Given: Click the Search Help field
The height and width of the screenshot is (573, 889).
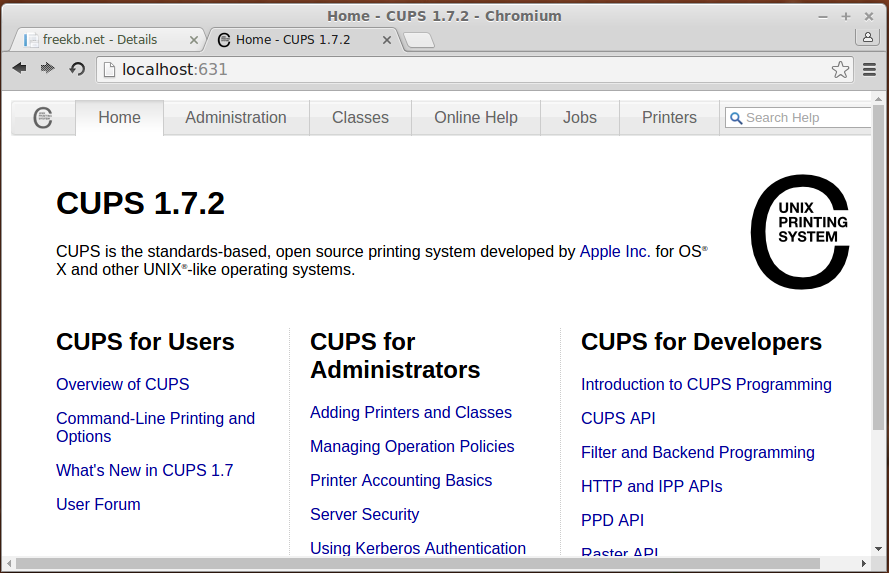Looking at the screenshot, I should tap(798, 118).
